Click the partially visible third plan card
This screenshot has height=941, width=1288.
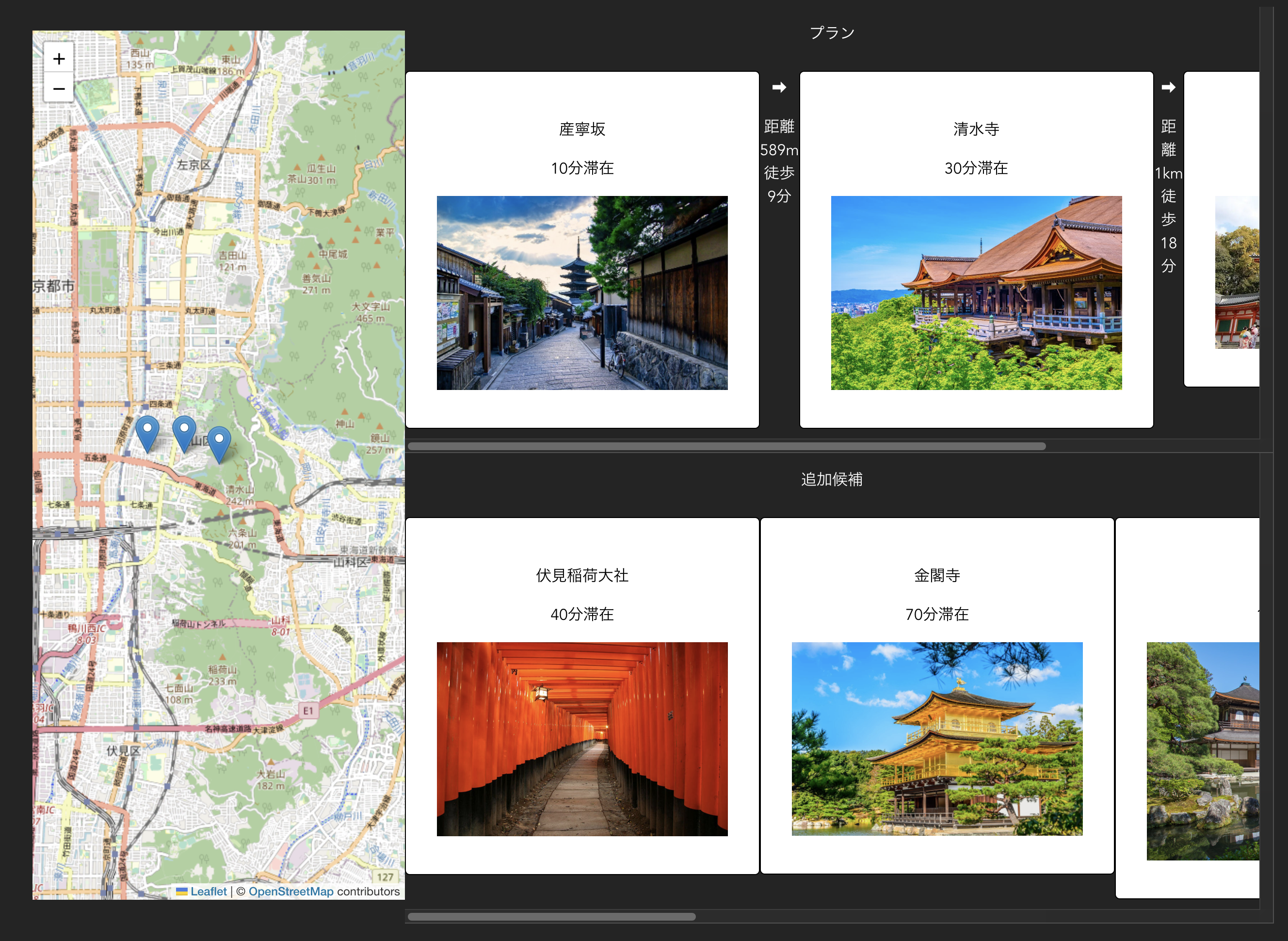click(1222, 228)
